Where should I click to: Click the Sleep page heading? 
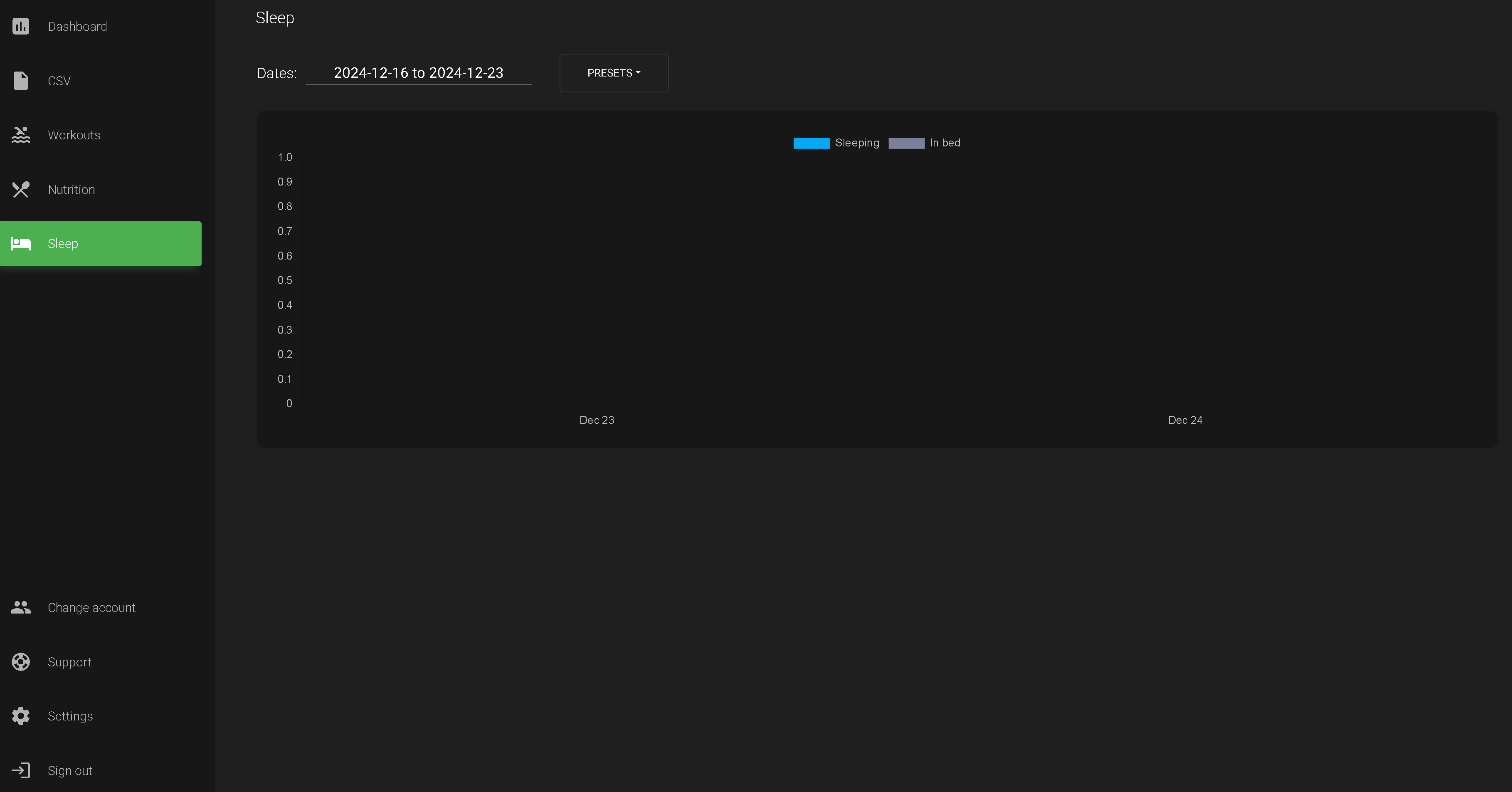(x=275, y=18)
